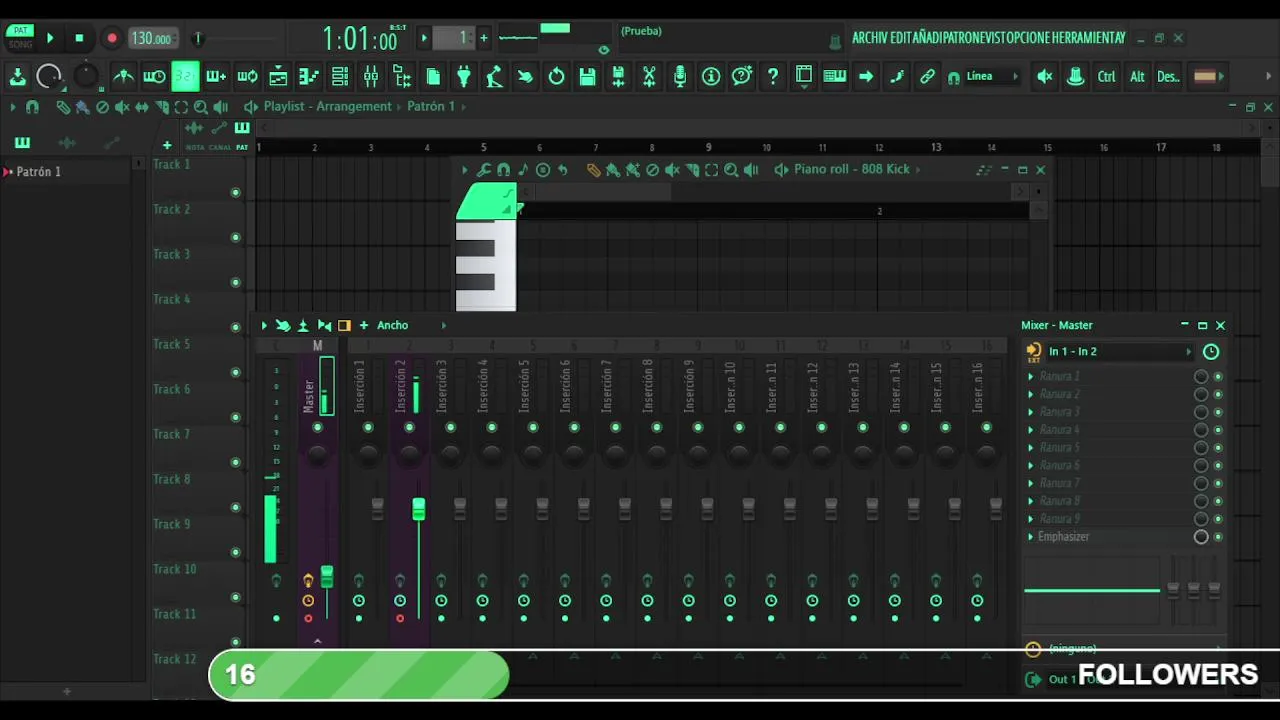Click the Inserción 4 volume fader
Screen dimensions: 1280x720
501,509
